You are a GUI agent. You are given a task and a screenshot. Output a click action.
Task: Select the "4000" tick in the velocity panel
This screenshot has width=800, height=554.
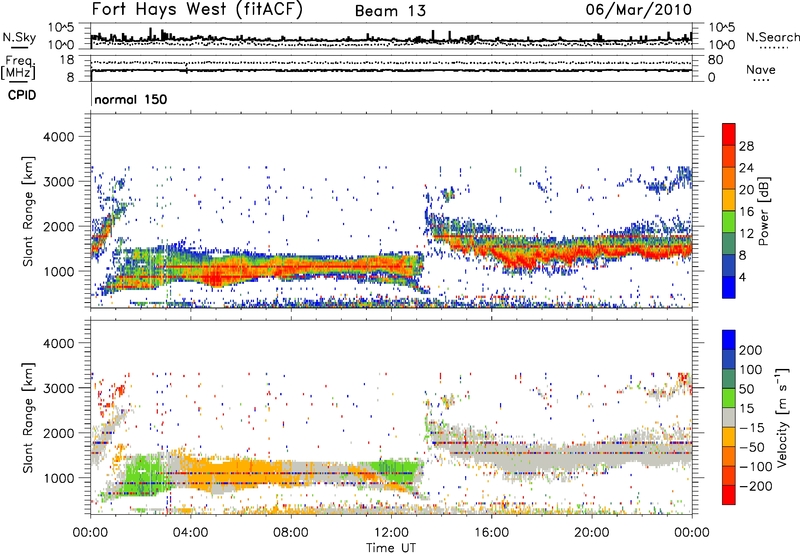coord(58,343)
